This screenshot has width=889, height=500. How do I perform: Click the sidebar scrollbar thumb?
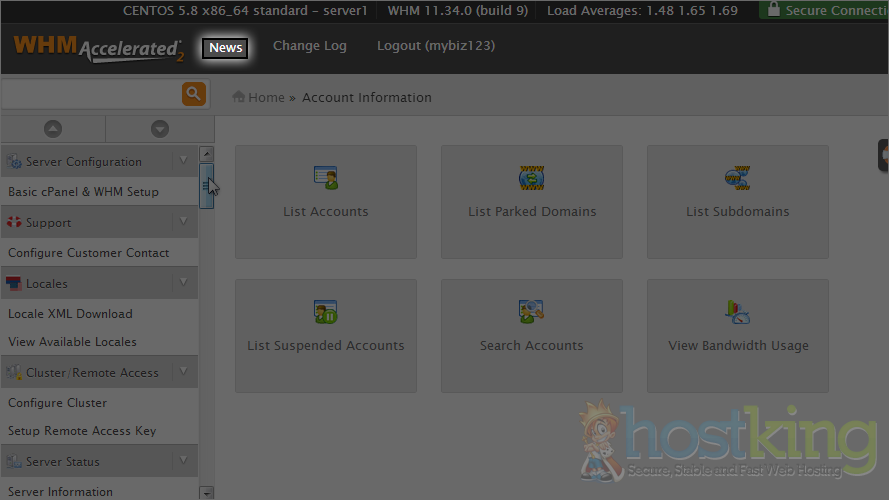(206, 186)
